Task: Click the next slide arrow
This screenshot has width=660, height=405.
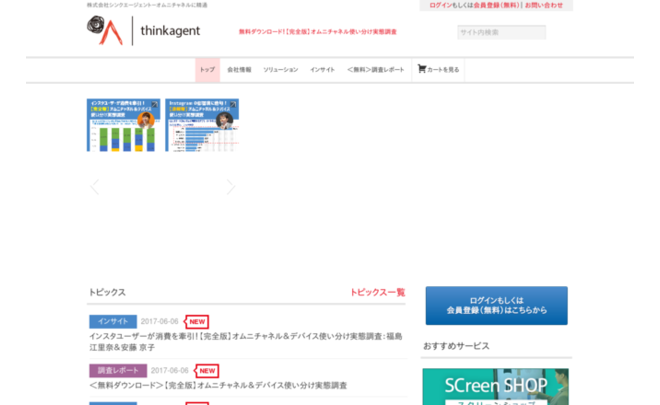Action: pyautogui.click(x=230, y=186)
